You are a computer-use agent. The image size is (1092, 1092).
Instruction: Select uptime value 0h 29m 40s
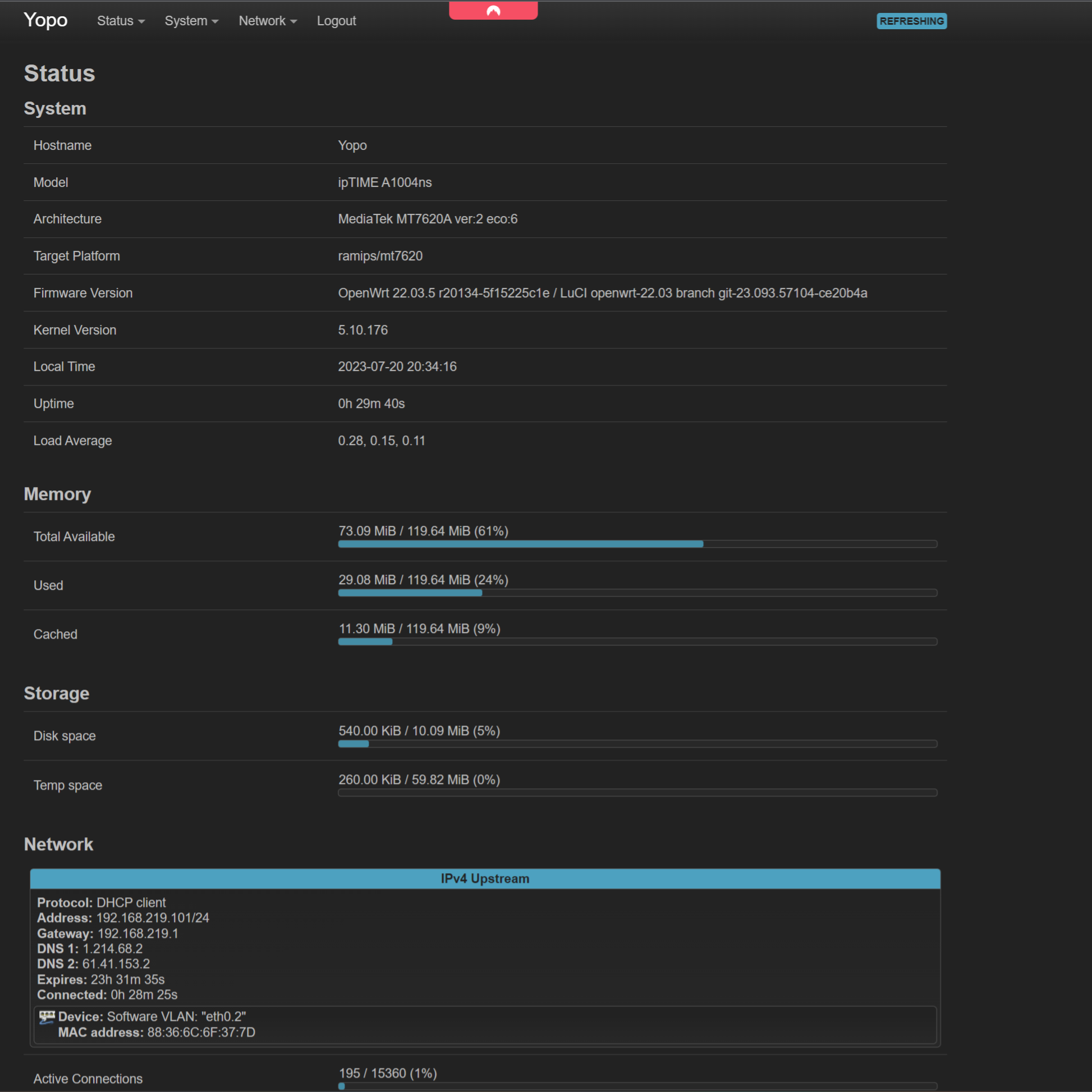click(x=371, y=403)
